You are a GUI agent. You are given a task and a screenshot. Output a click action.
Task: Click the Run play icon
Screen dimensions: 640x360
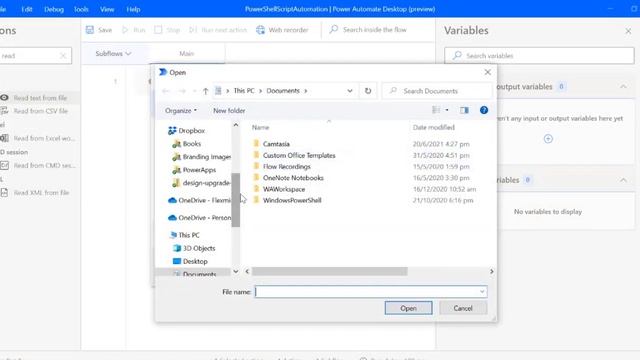(125, 30)
